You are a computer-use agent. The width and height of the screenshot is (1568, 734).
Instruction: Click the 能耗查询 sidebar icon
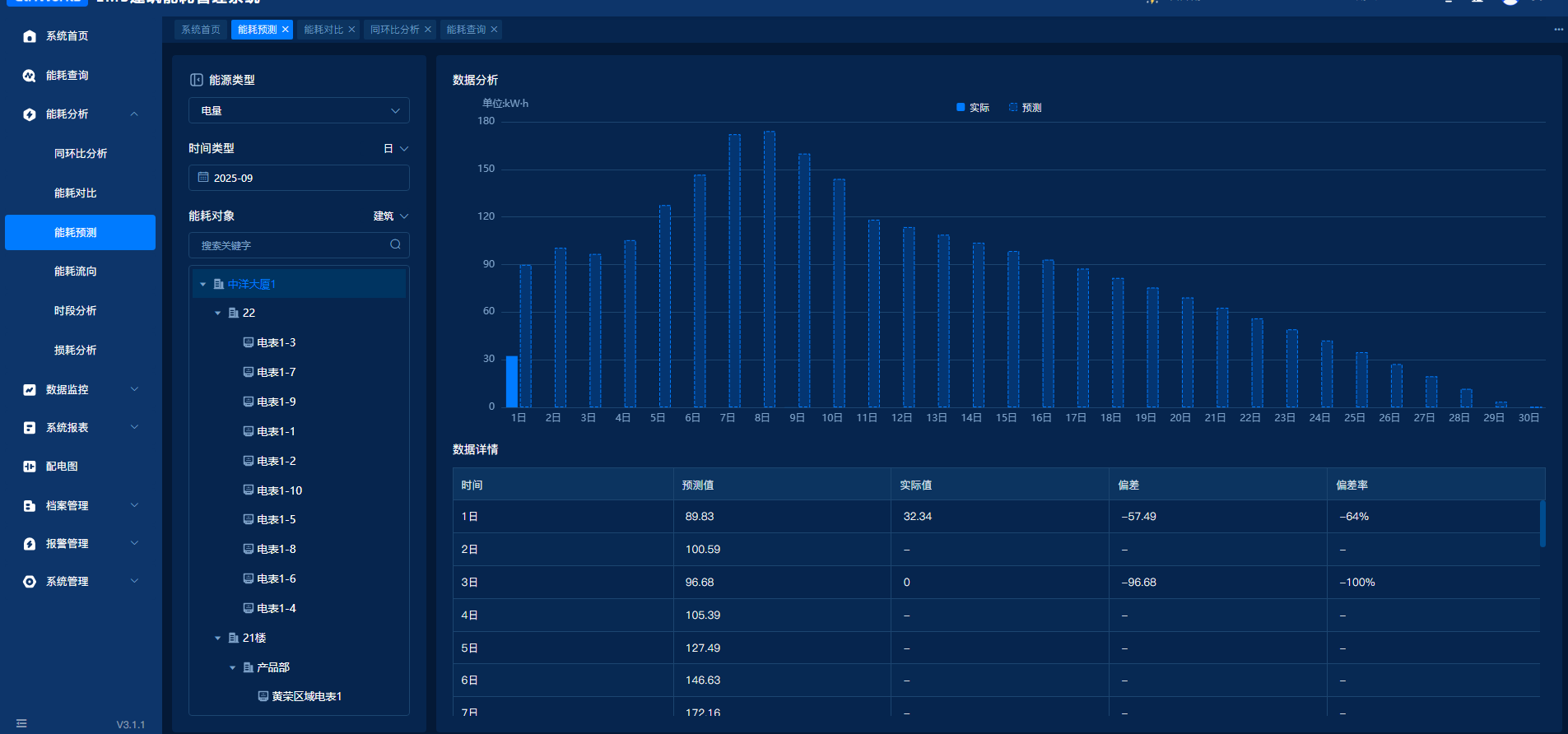[30, 76]
